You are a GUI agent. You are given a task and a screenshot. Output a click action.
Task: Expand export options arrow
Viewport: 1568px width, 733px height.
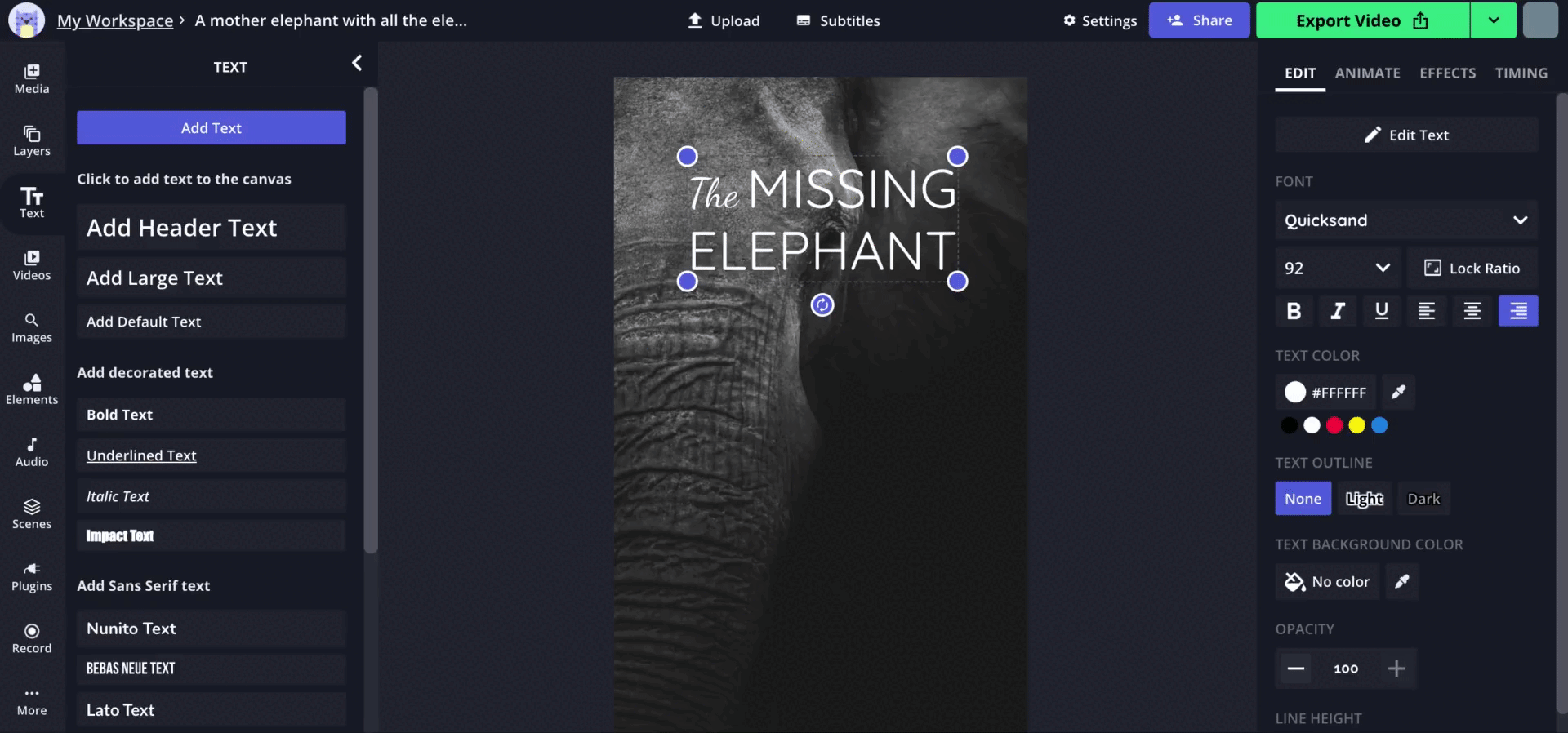click(x=1493, y=20)
